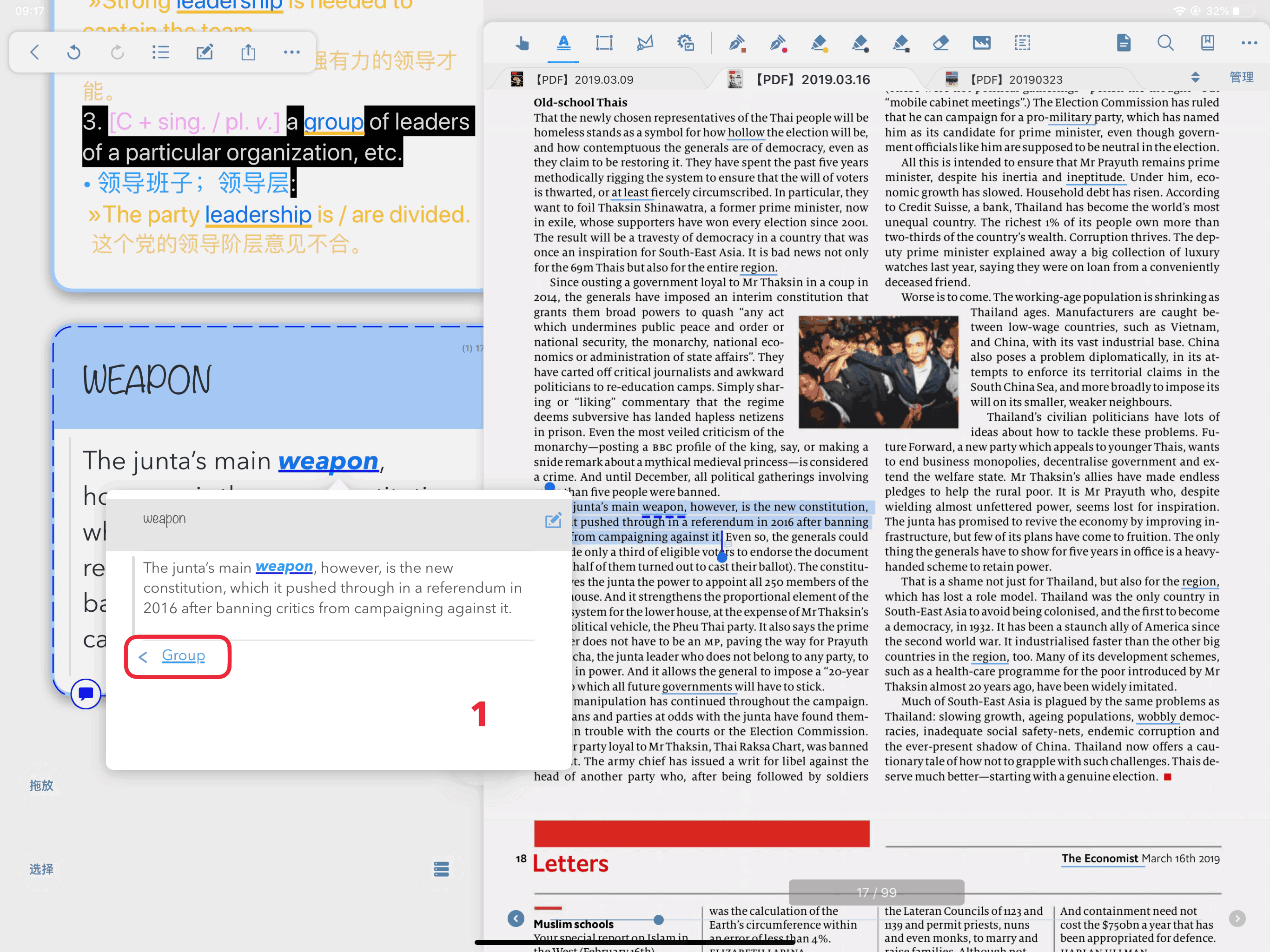Open the bookmarks panel

pyautogui.click(x=1207, y=43)
